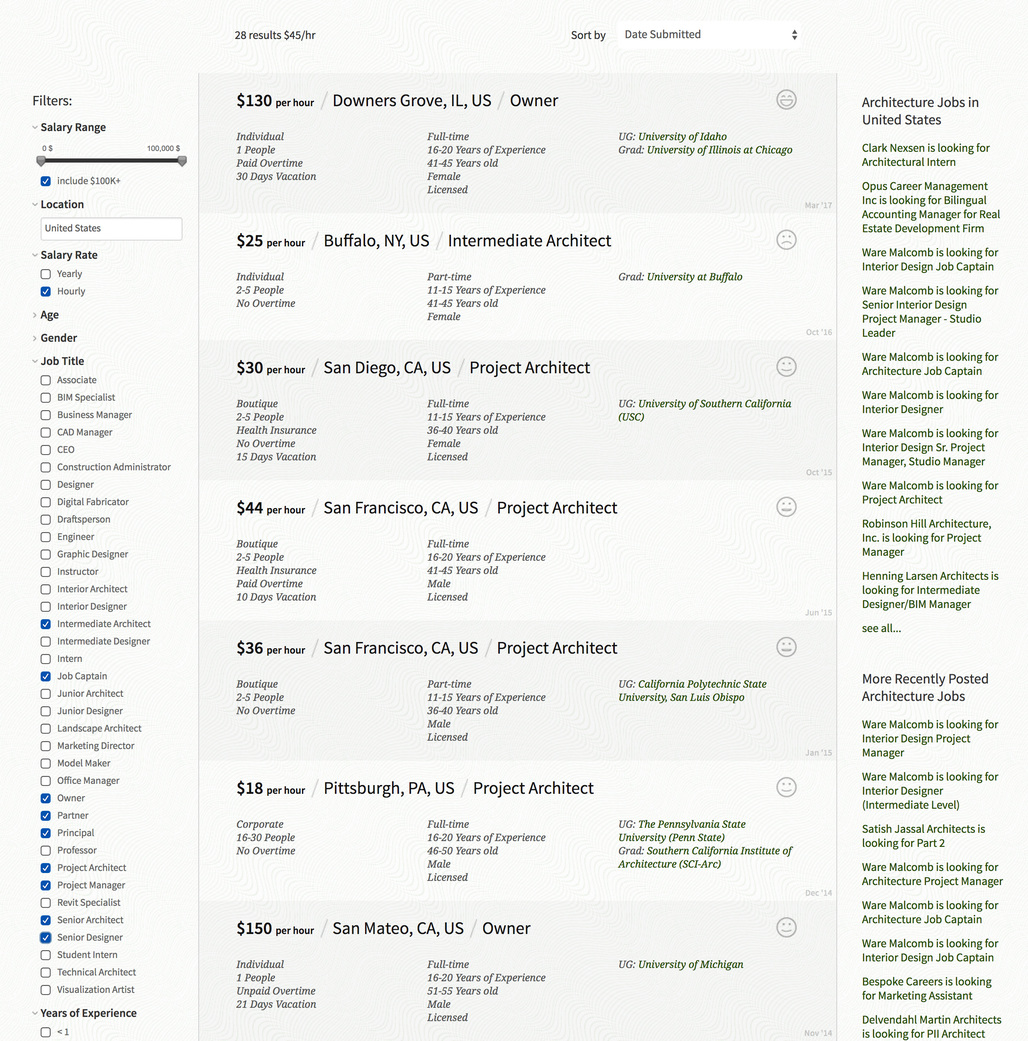Check the BIM Specialist job title filter
Image resolution: width=1028 pixels, height=1041 pixels.
click(46, 398)
